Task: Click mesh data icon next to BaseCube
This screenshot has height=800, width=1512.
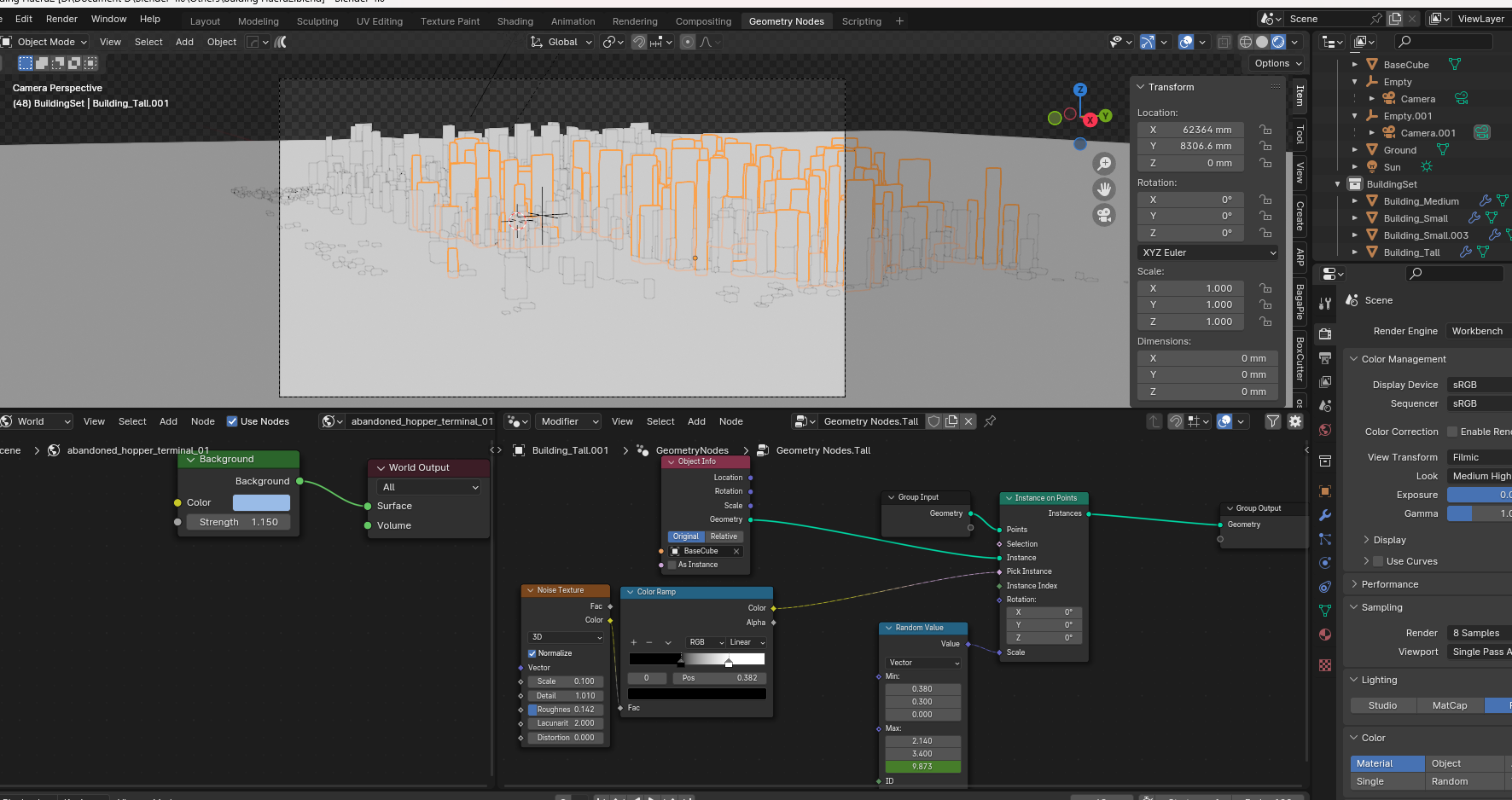Action: [x=1455, y=65]
